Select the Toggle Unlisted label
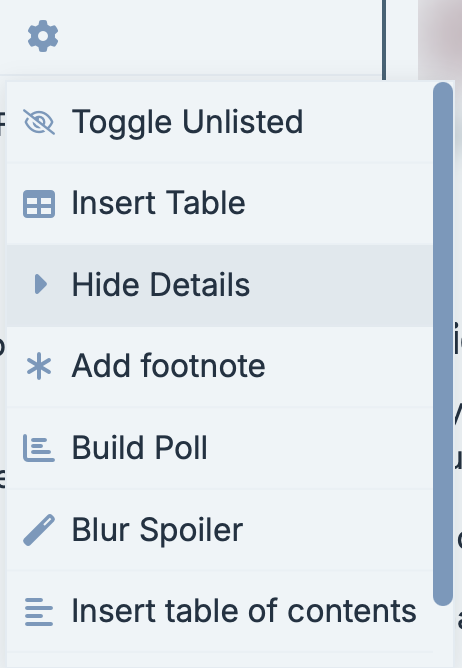The height and width of the screenshot is (668, 462). coord(188,122)
